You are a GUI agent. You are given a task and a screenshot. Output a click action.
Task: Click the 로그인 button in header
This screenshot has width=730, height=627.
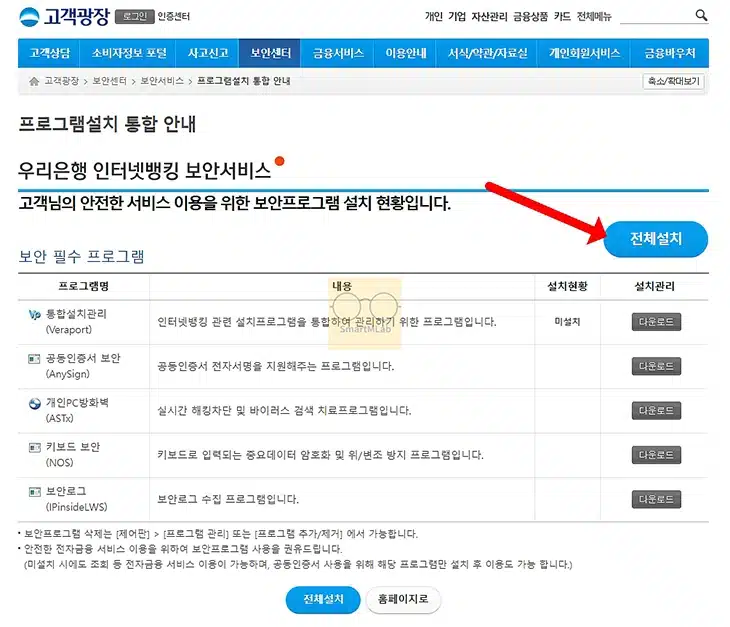point(135,17)
